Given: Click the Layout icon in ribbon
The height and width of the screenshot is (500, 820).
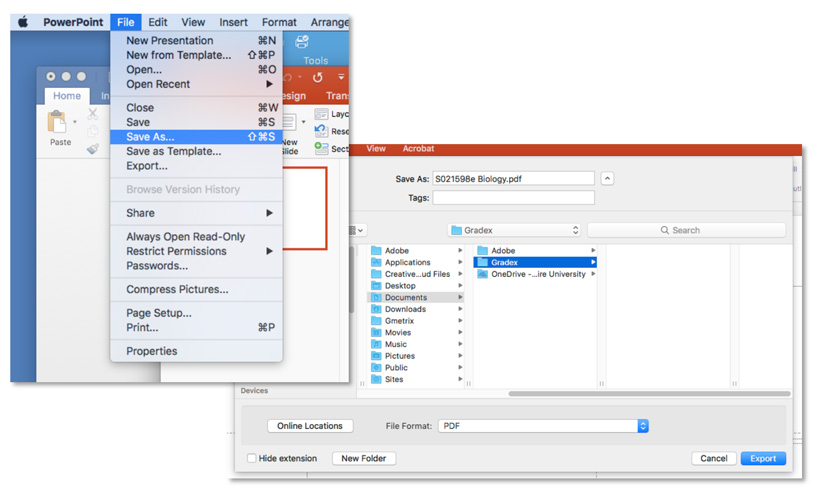Looking at the screenshot, I should click(x=321, y=114).
